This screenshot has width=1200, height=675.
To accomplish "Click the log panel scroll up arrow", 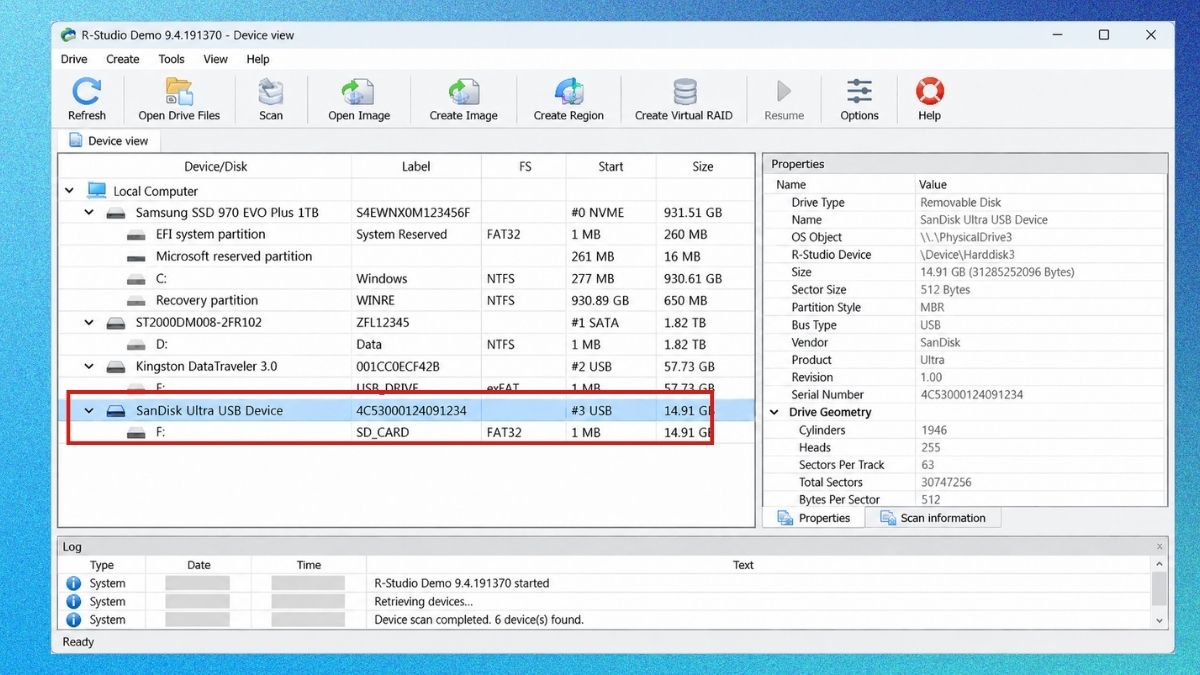I will [x=1159, y=565].
